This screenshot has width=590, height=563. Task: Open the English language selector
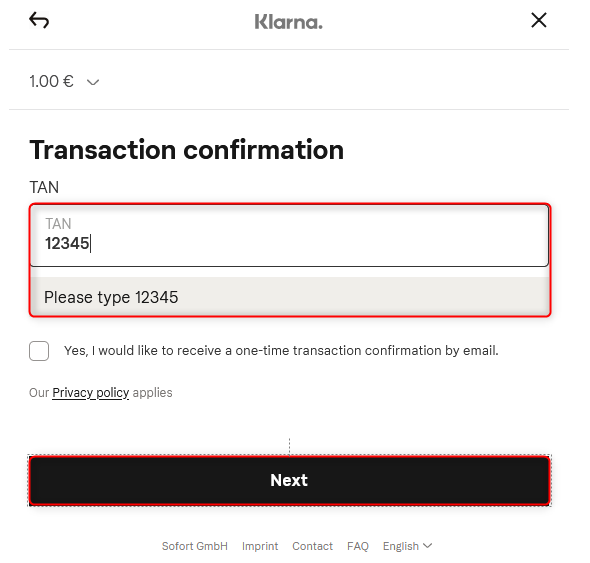(408, 546)
